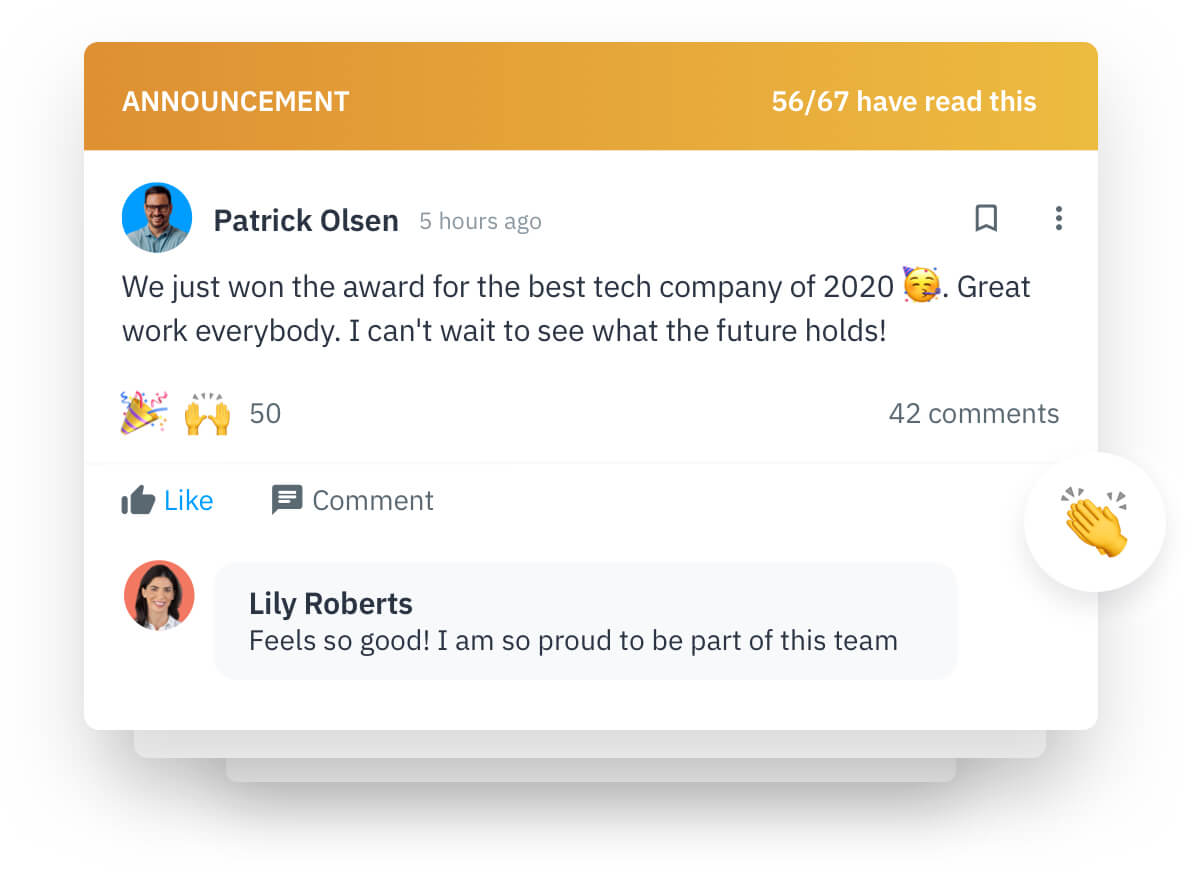Click the Lily Roberts commenter name
The width and height of the screenshot is (1192, 872).
click(x=330, y=604)
